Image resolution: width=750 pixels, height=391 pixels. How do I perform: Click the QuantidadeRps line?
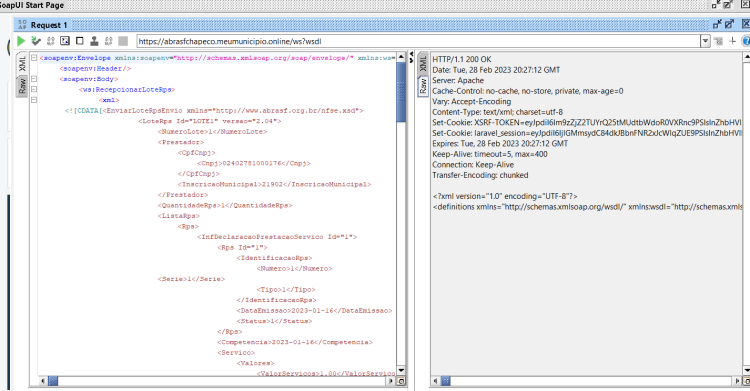coord(225,205)
